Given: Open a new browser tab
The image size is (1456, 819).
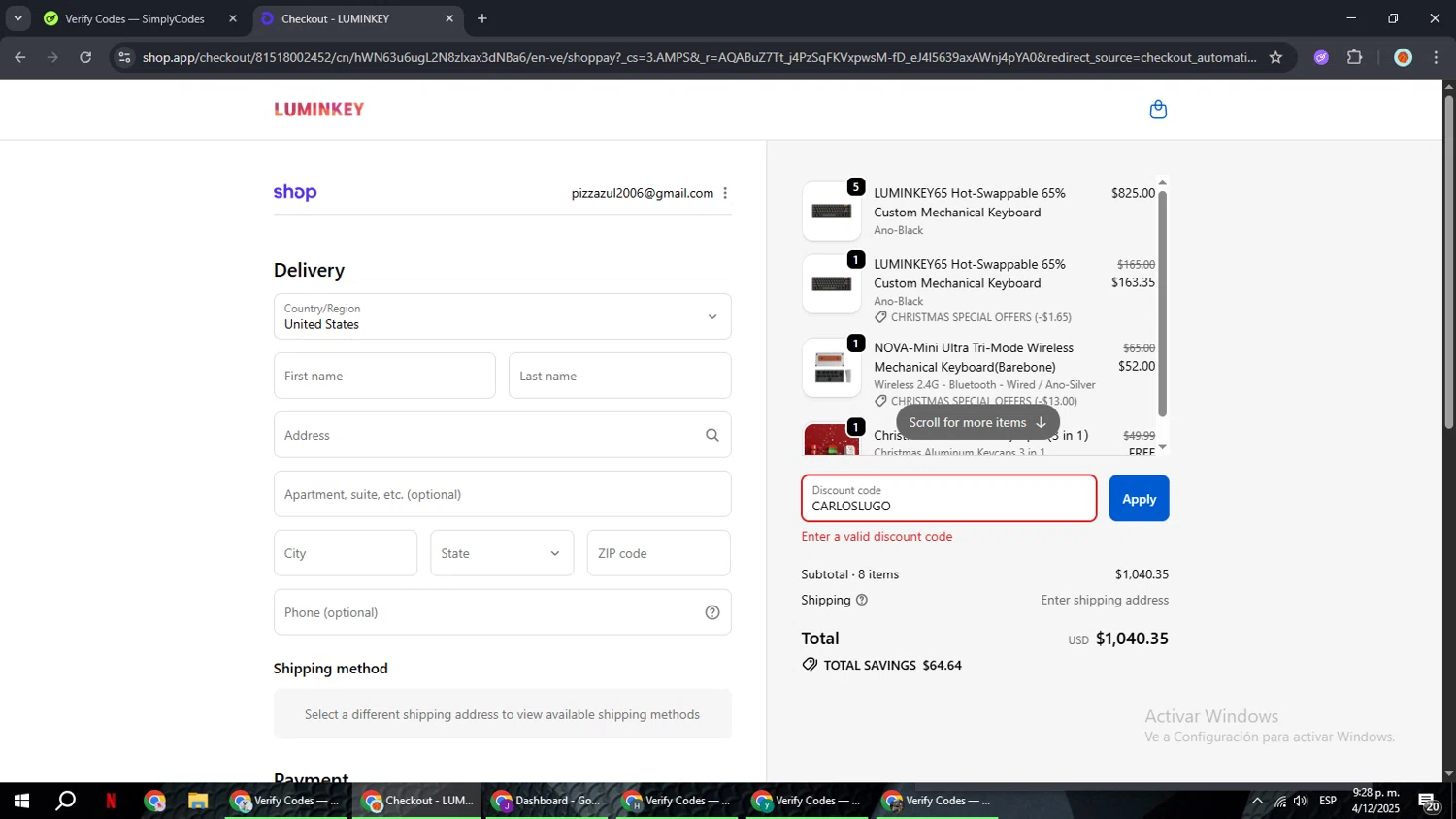Looking at the screenshot, I should click(482, 18).
